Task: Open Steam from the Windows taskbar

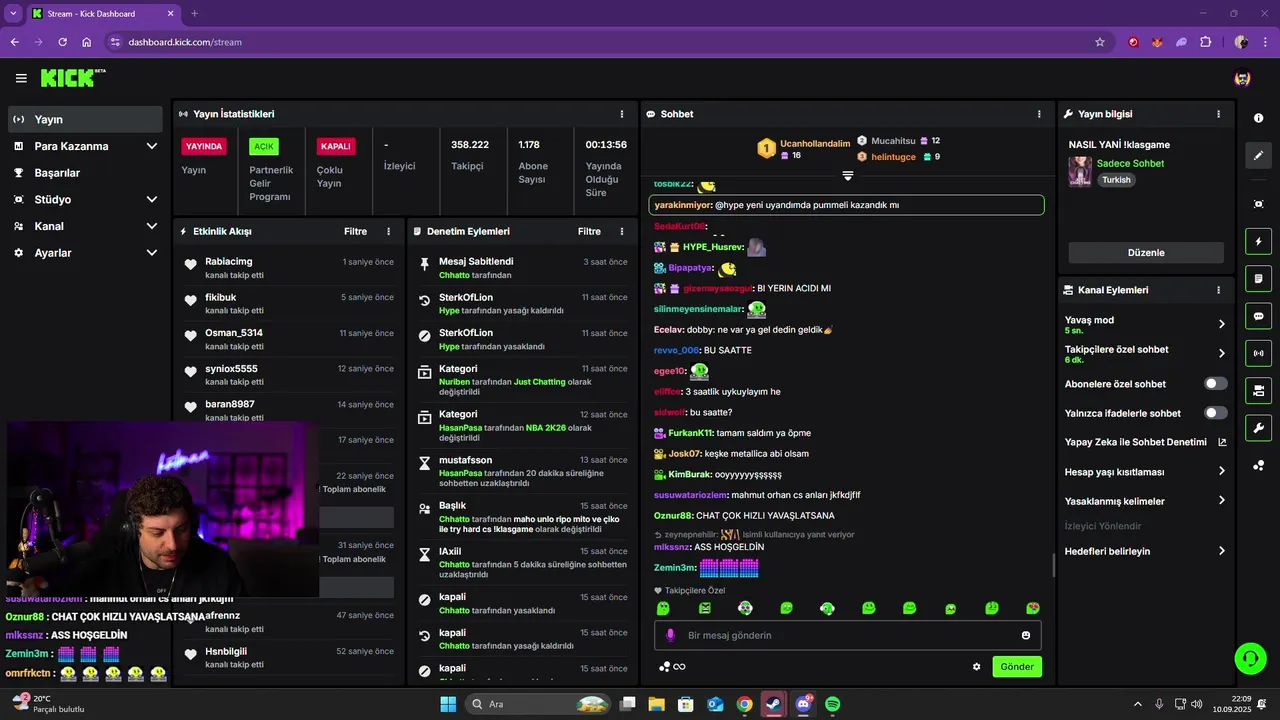Action: [x=774, y=704]
